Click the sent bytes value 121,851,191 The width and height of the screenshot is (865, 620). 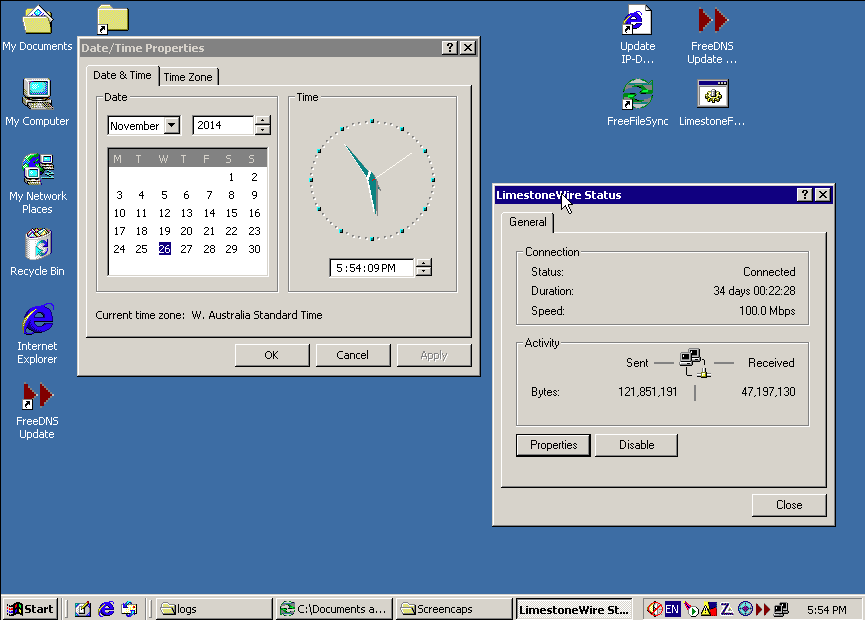[x=648, y=392]
